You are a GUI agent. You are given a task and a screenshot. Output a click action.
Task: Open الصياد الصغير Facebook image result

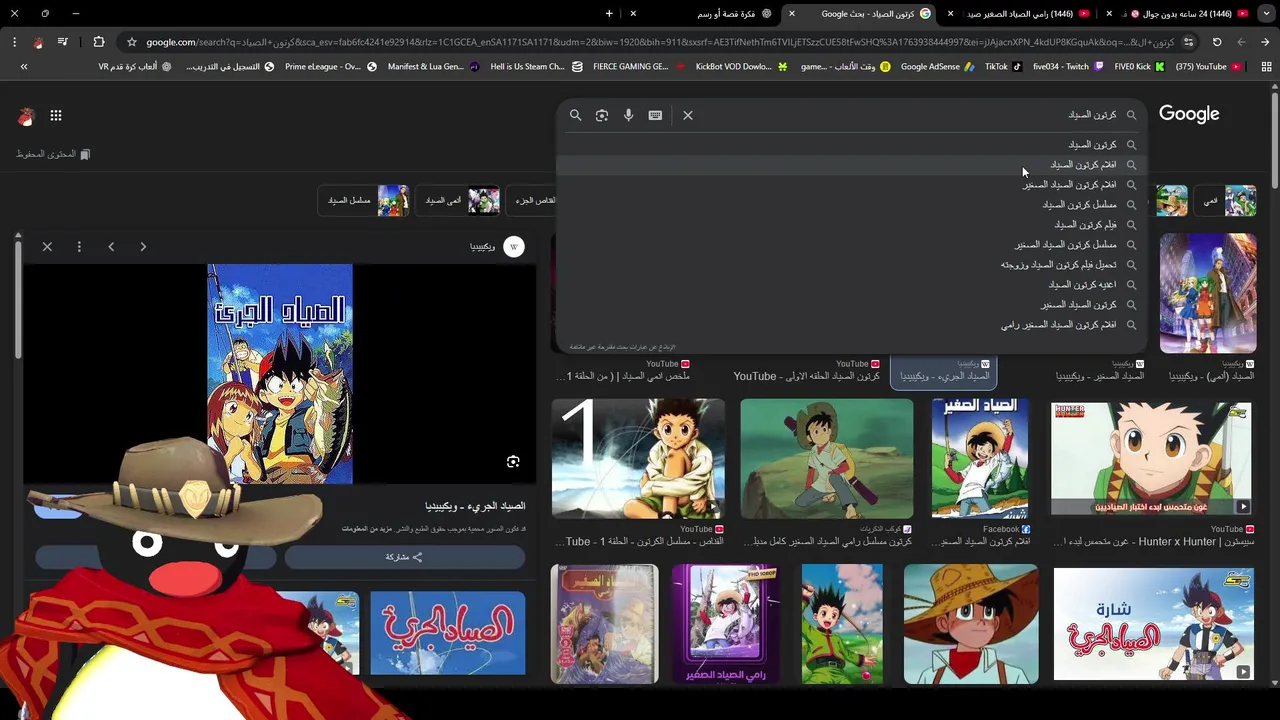(980, 459)
